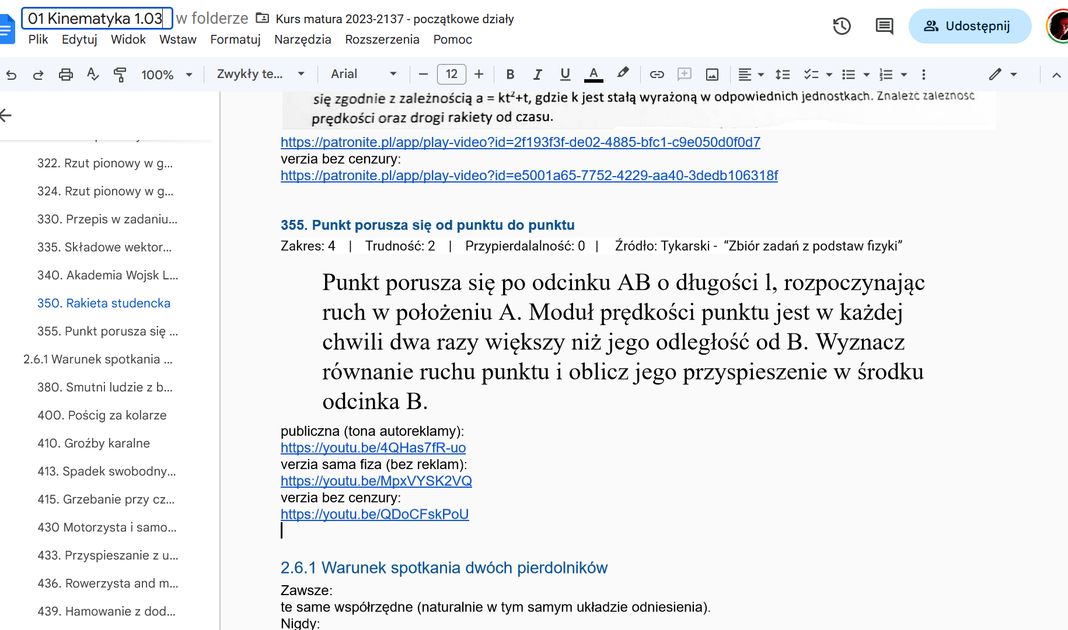Viewport: 1068px width, 630px height.
Task: Click the undo arrow
Action: pos(12,75)
